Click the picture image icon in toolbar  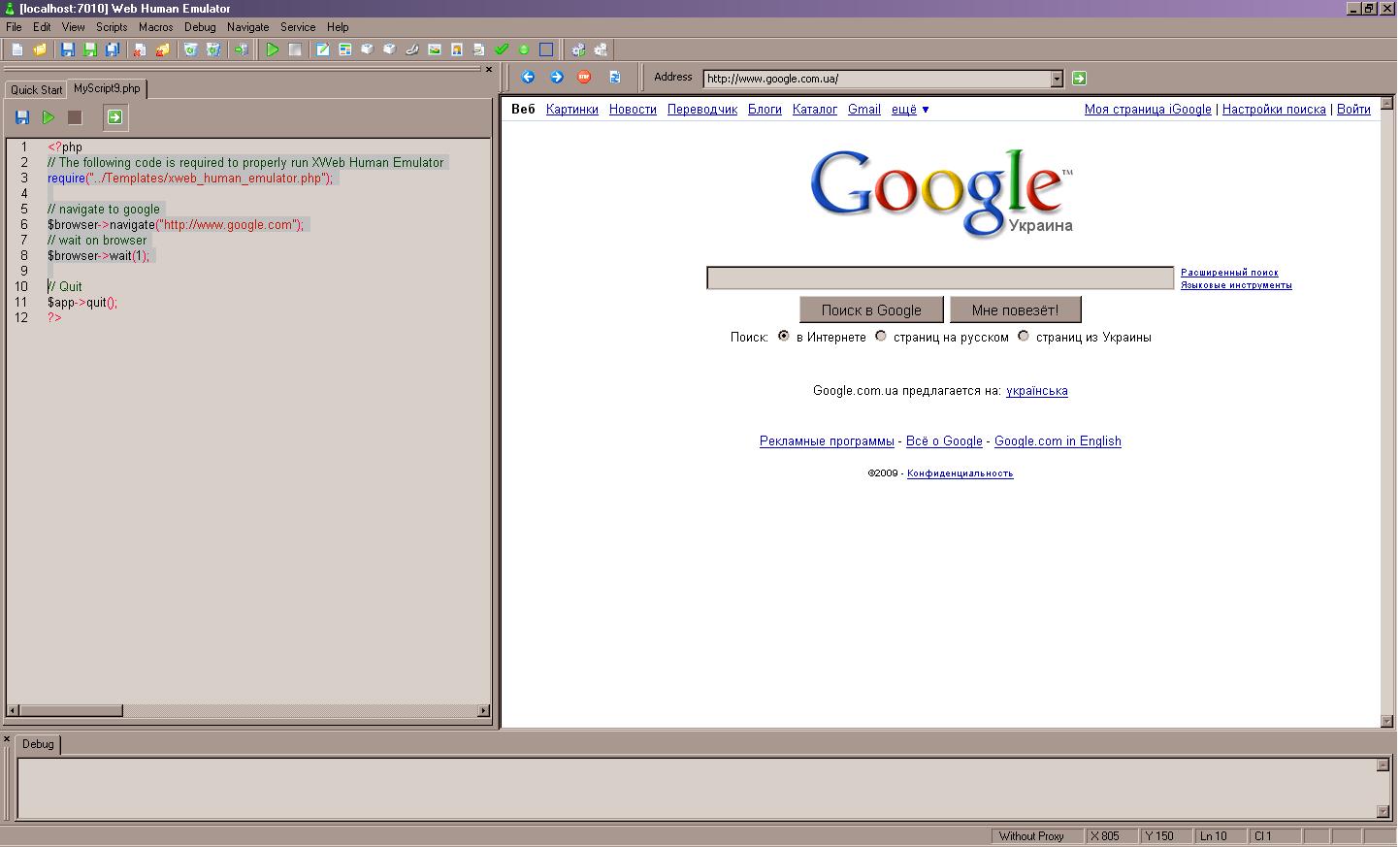click(435, 49)
